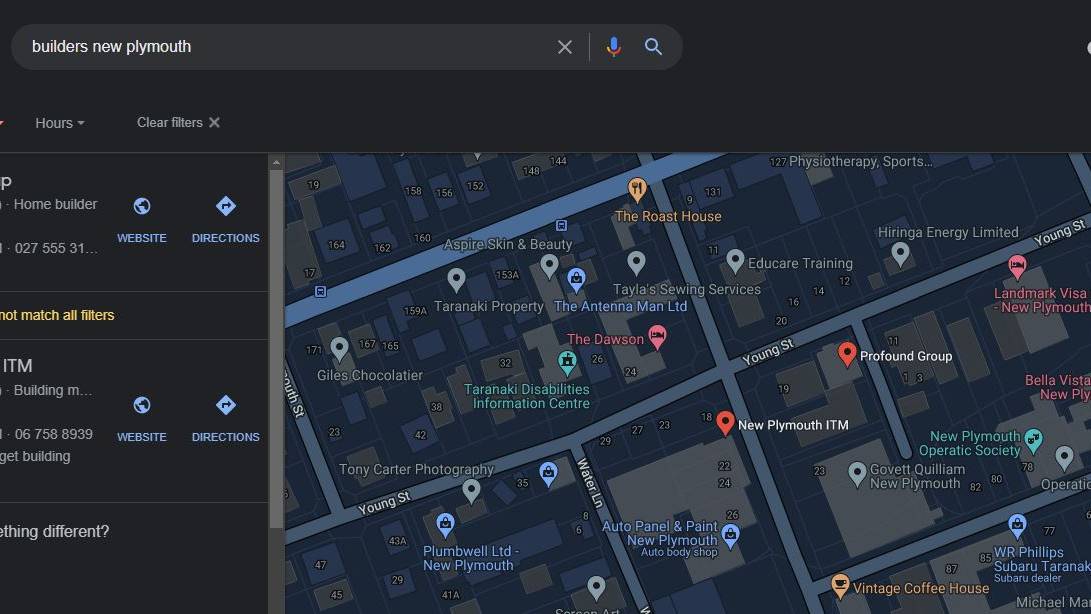The height and width of the screenshot is (614, 1091).
Task: Open Aspire Skin & Beauty map pin
Action: tap(549, 265)
